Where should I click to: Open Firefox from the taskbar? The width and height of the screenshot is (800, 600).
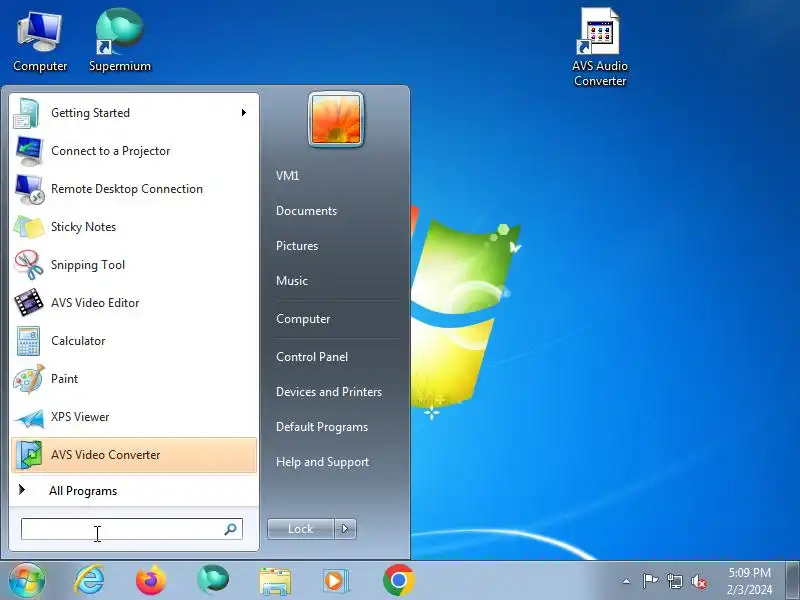point(151,581)
